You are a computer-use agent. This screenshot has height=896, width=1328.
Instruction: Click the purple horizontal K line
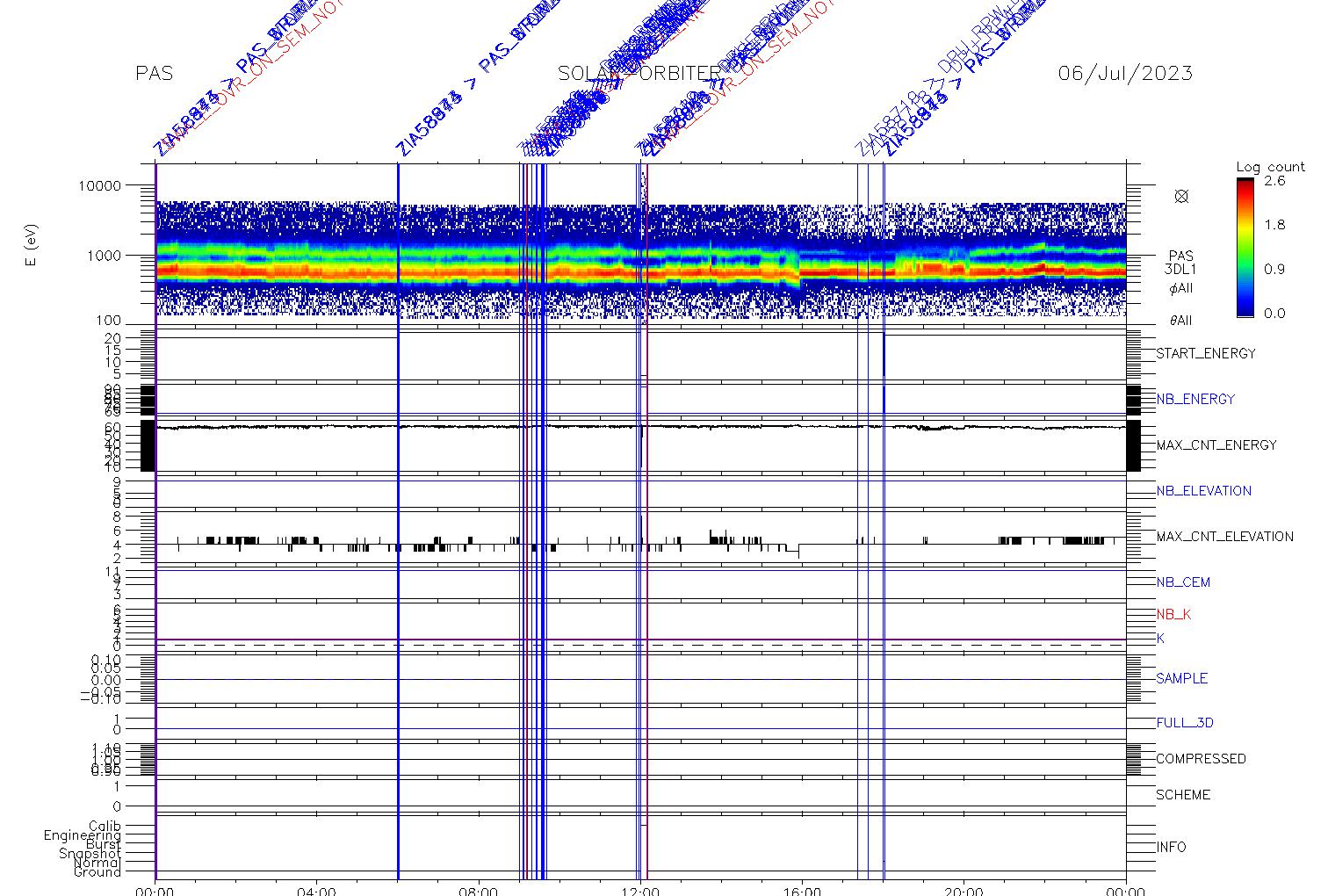tap(640, 639)
